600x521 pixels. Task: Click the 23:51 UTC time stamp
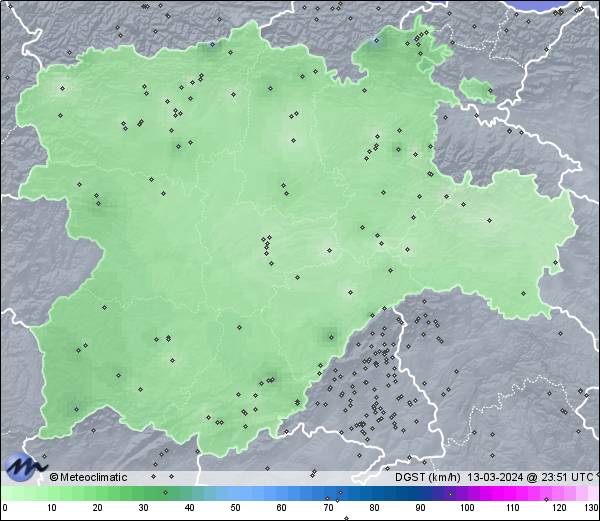(x=567, y=477)
